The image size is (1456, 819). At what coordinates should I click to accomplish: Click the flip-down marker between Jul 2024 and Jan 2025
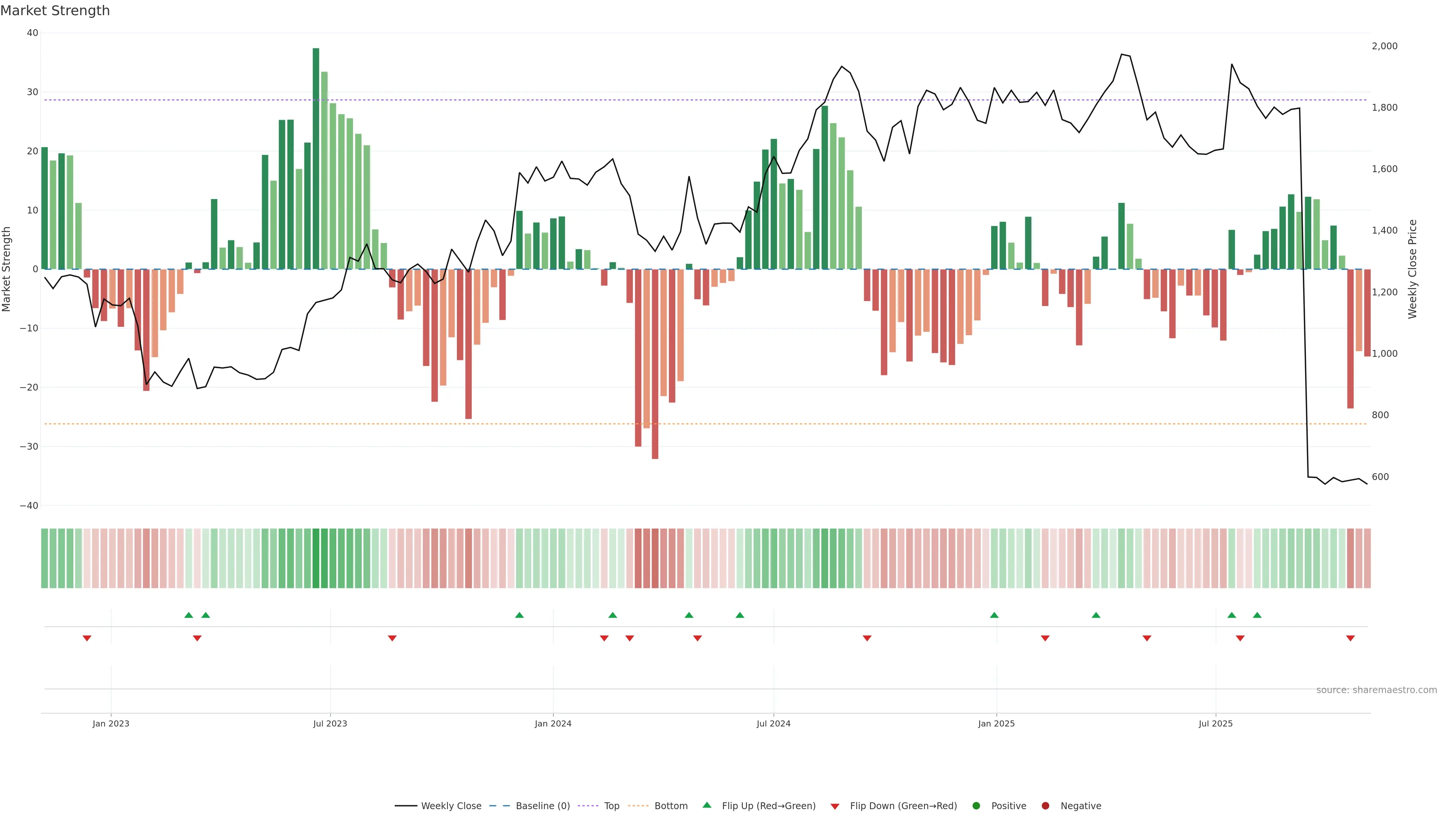[x=867, y=638]
